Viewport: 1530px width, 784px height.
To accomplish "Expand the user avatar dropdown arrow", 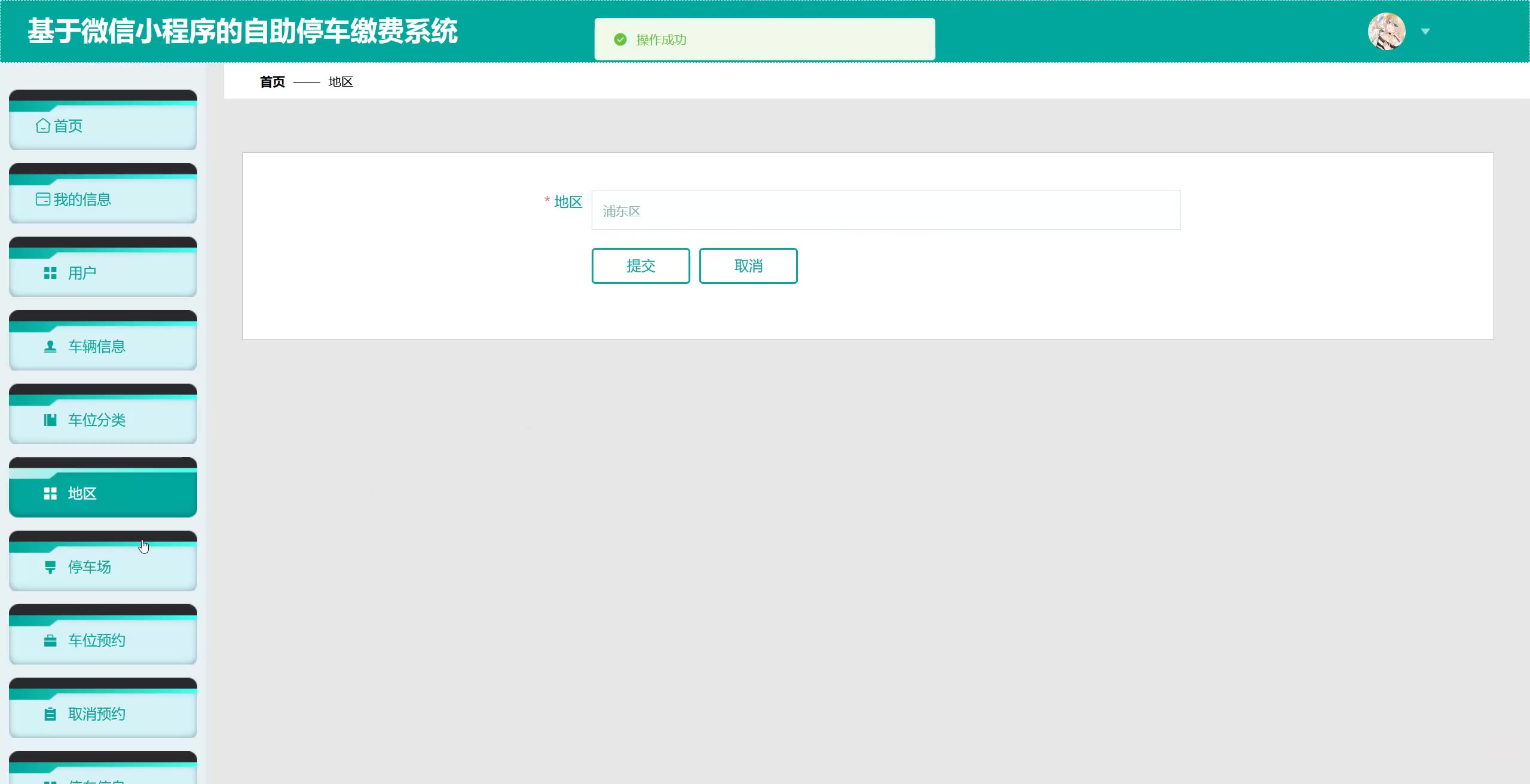I will point(1425,32).
